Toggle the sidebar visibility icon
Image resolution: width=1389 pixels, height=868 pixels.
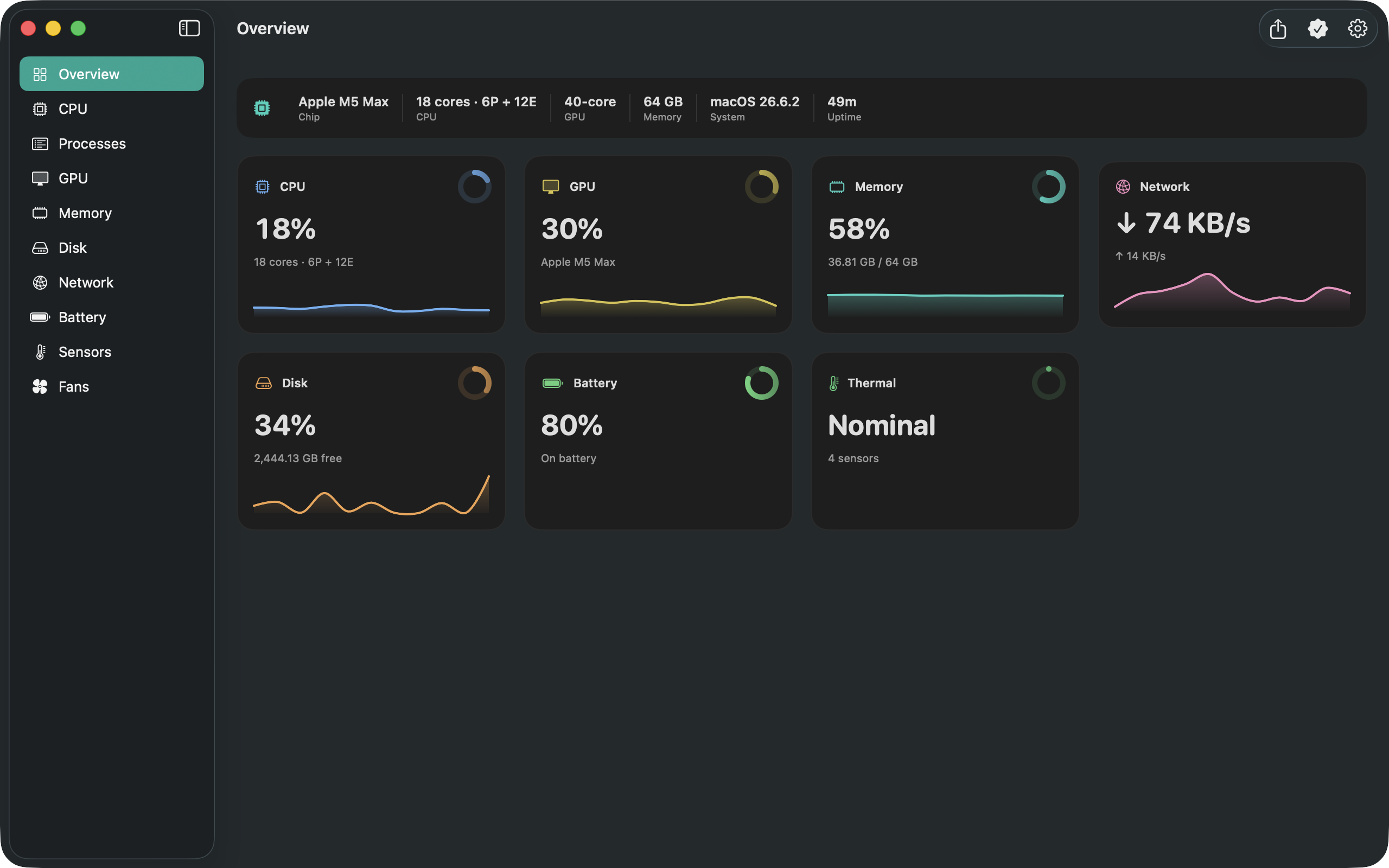click(x=189, y=28)
